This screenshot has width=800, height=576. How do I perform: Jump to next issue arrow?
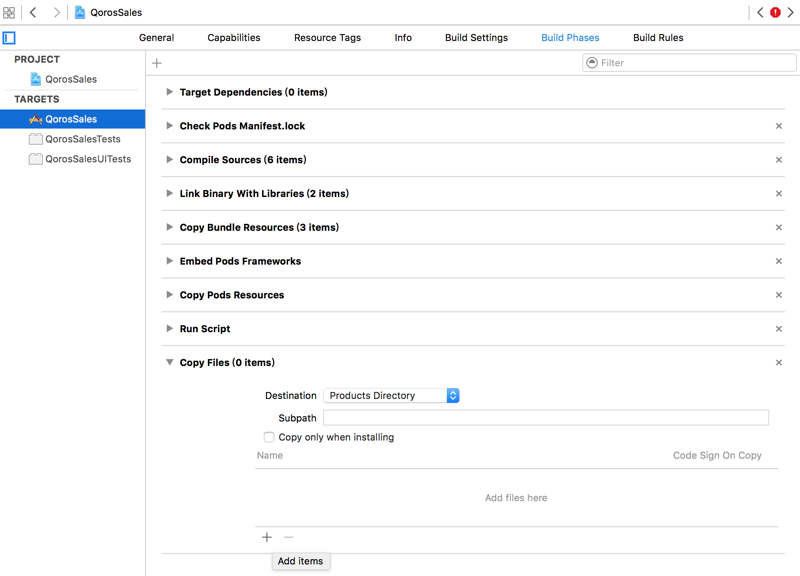click(x=790, y=12)
